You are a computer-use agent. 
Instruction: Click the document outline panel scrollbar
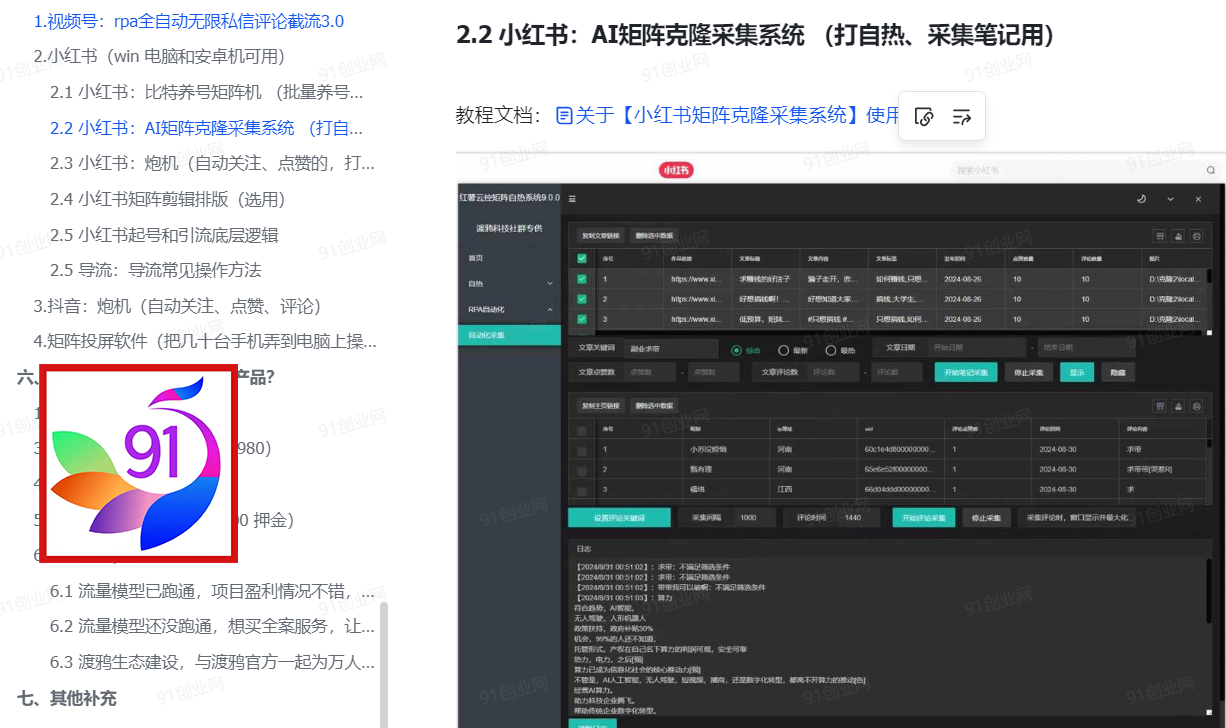(x=384, y=664)
